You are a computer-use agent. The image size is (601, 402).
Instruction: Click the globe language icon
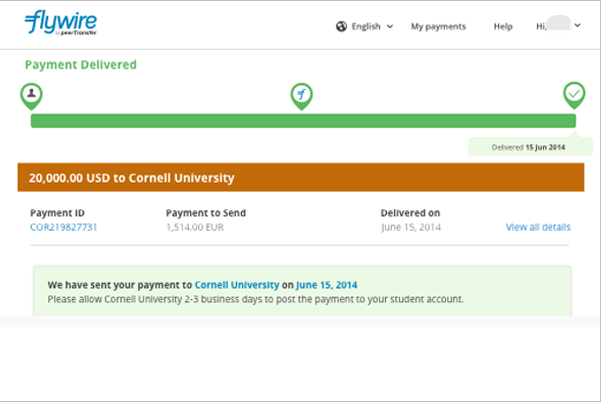341,26
